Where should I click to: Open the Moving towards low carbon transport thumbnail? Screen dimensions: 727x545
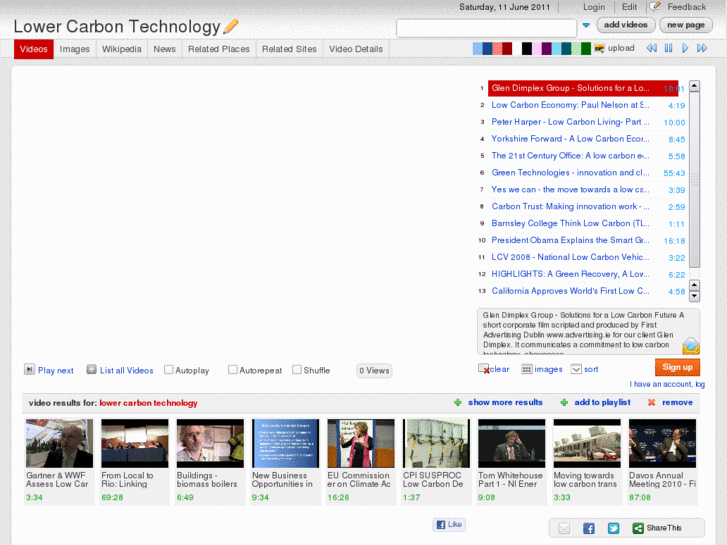point(587,443)
